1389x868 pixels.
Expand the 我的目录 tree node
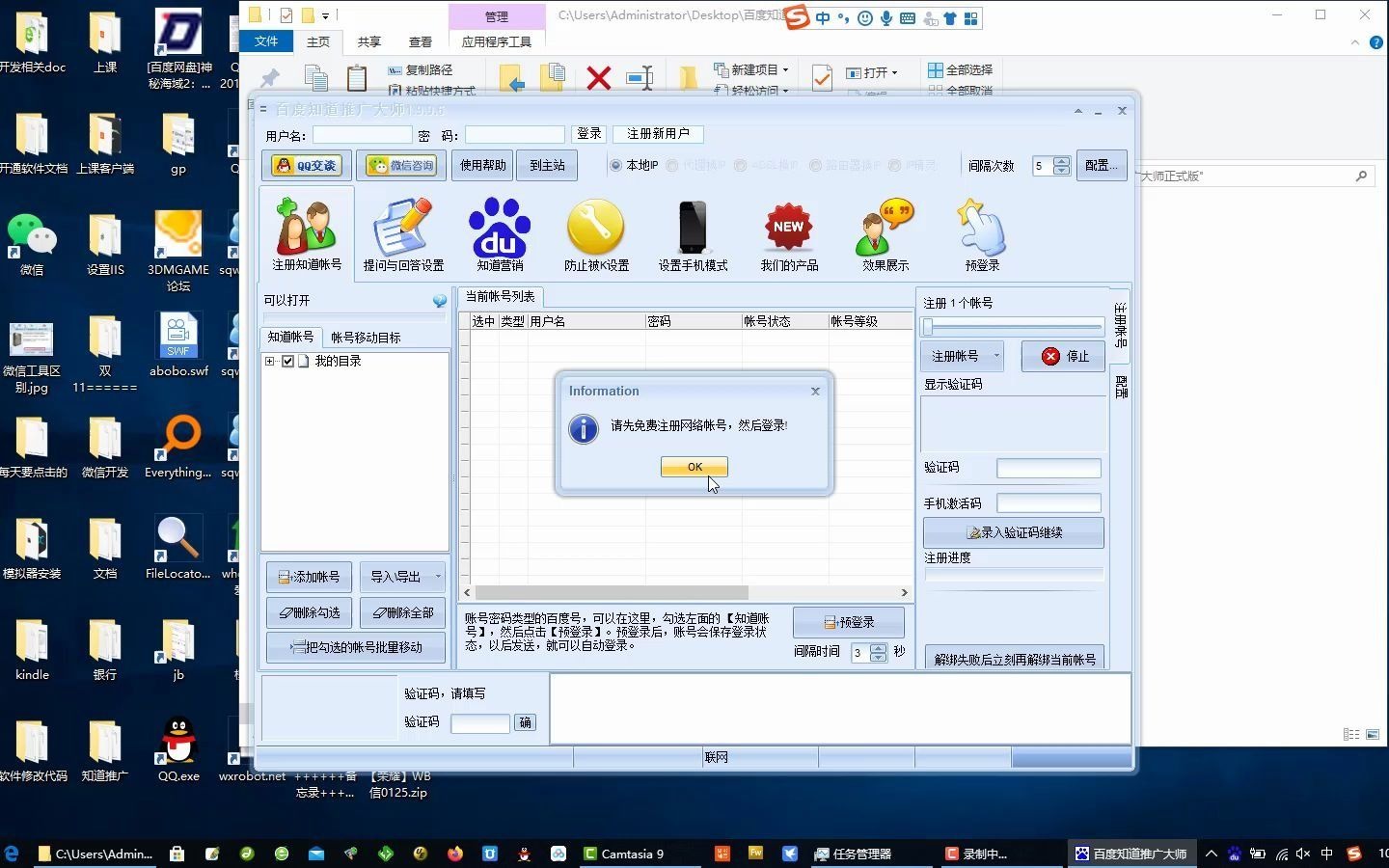(x=270, y=361)
